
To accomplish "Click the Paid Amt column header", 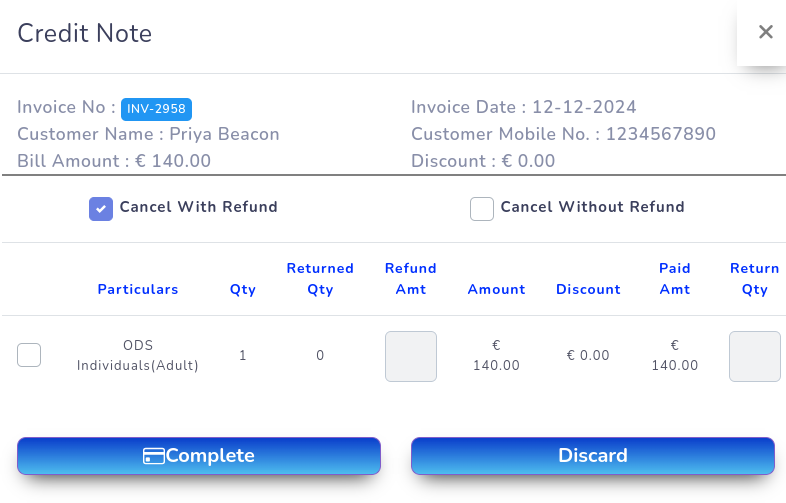I will (675, 279).
